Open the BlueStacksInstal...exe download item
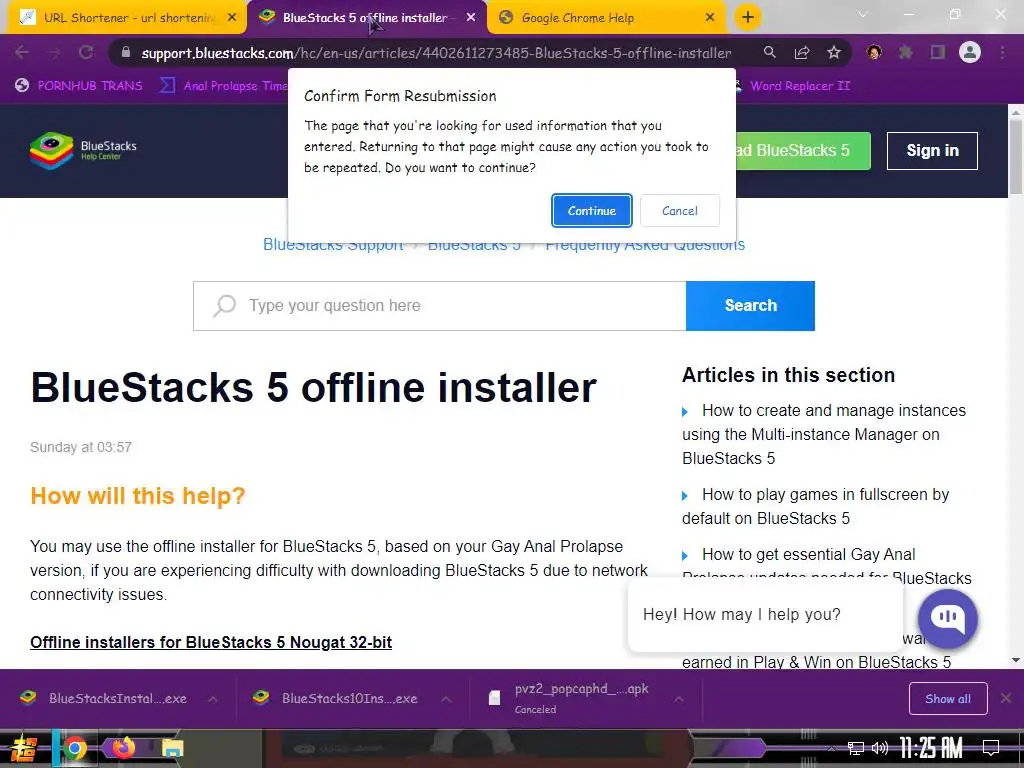 [104, 698]
